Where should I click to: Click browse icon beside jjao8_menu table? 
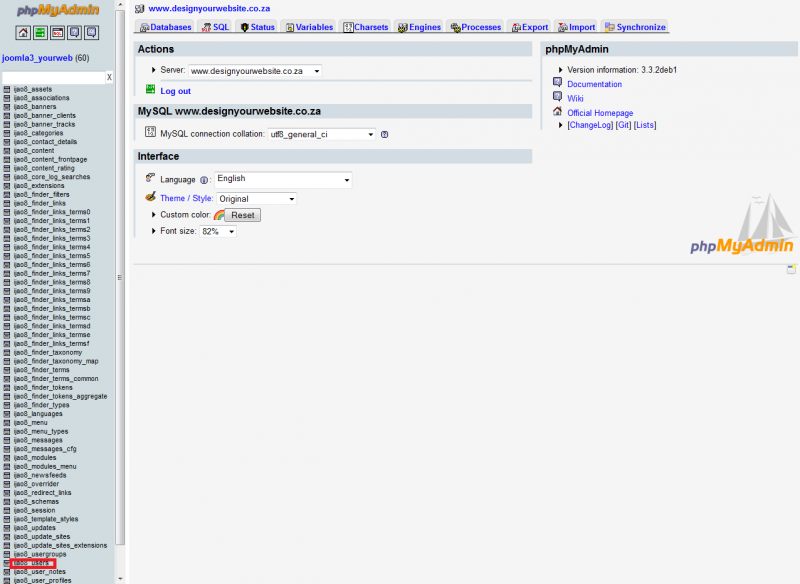coord(7,422)
